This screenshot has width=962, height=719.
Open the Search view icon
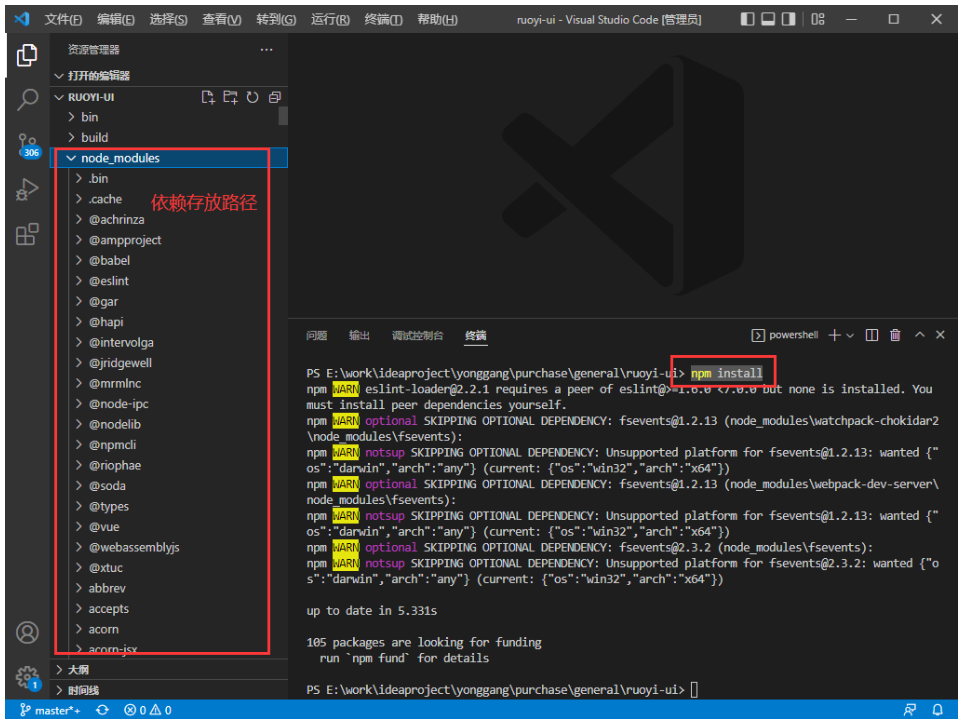click(27, 99)
